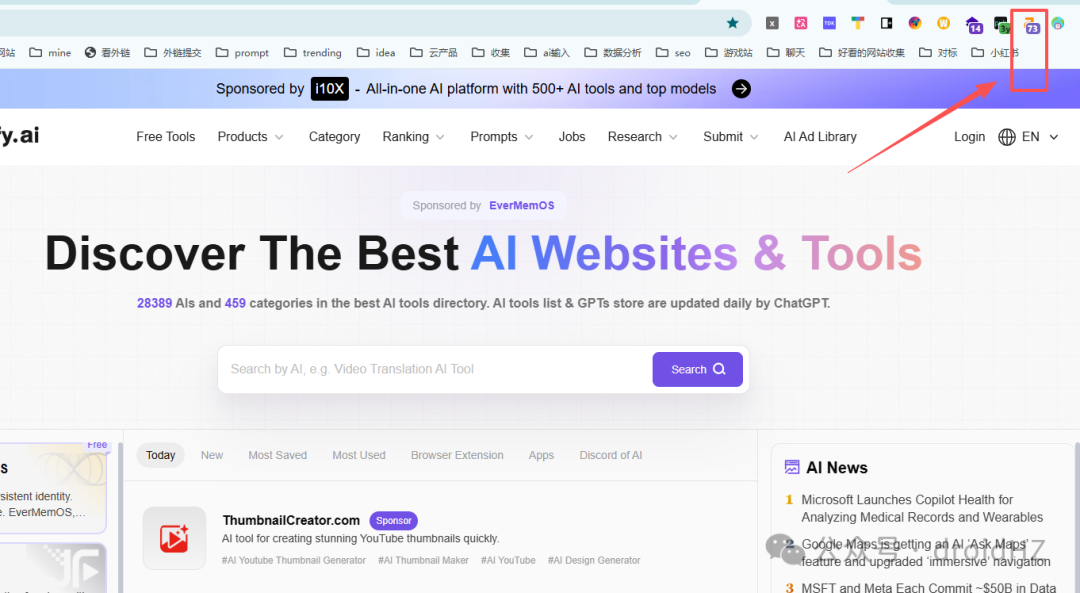
Task: Click the purple Search button
Action: tap(698, 369)
